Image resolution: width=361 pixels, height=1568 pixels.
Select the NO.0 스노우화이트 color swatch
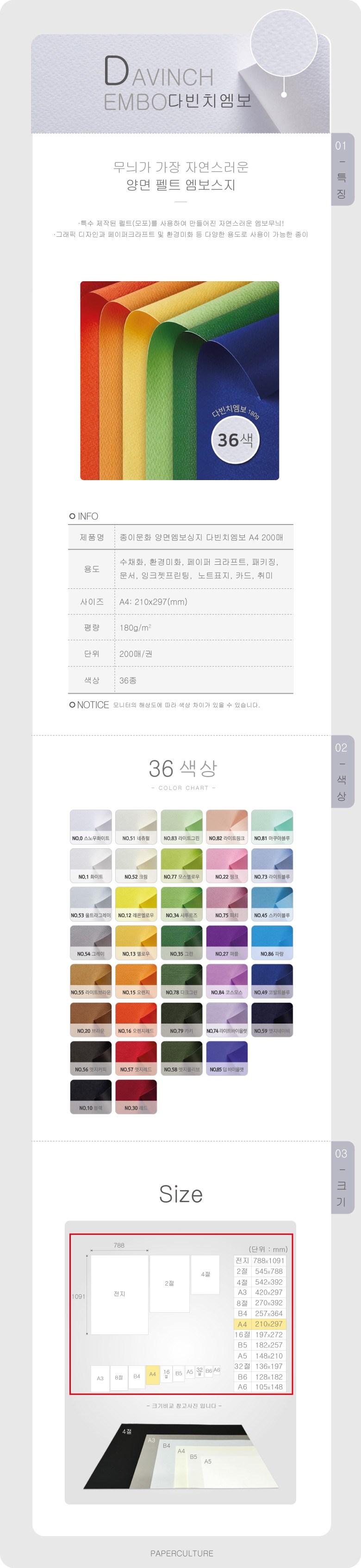pos(91,827)
